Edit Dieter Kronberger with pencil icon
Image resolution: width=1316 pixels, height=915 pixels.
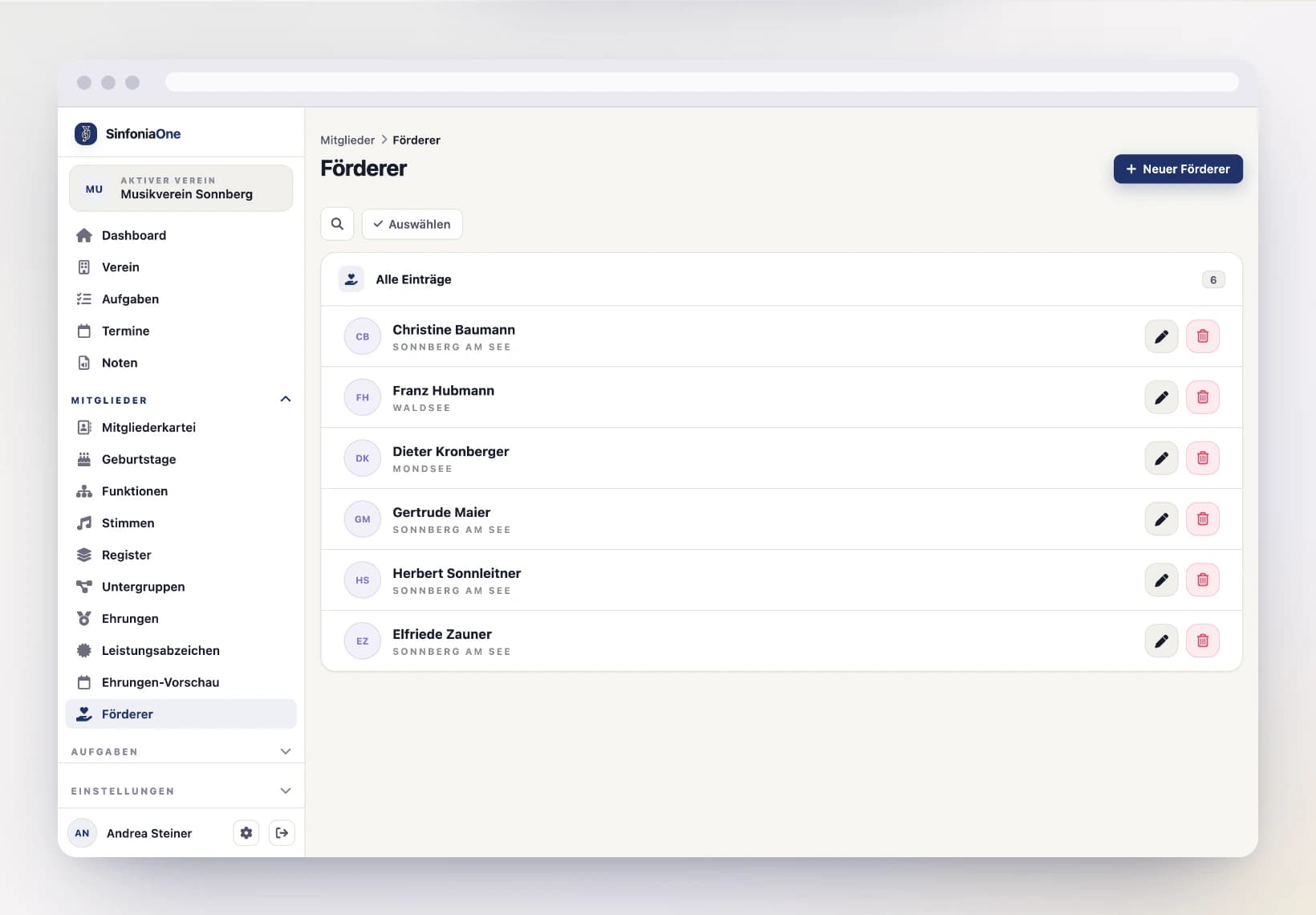[1161, 458]
